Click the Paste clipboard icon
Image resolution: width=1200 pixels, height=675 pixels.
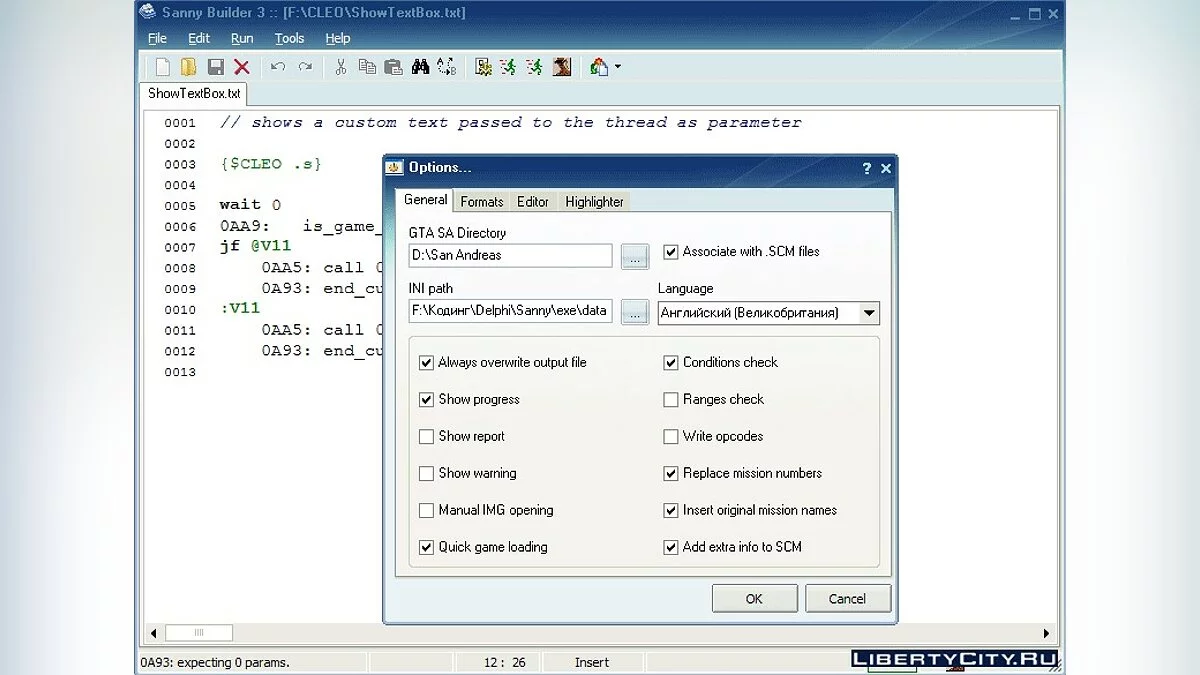[x=393, y=67]
